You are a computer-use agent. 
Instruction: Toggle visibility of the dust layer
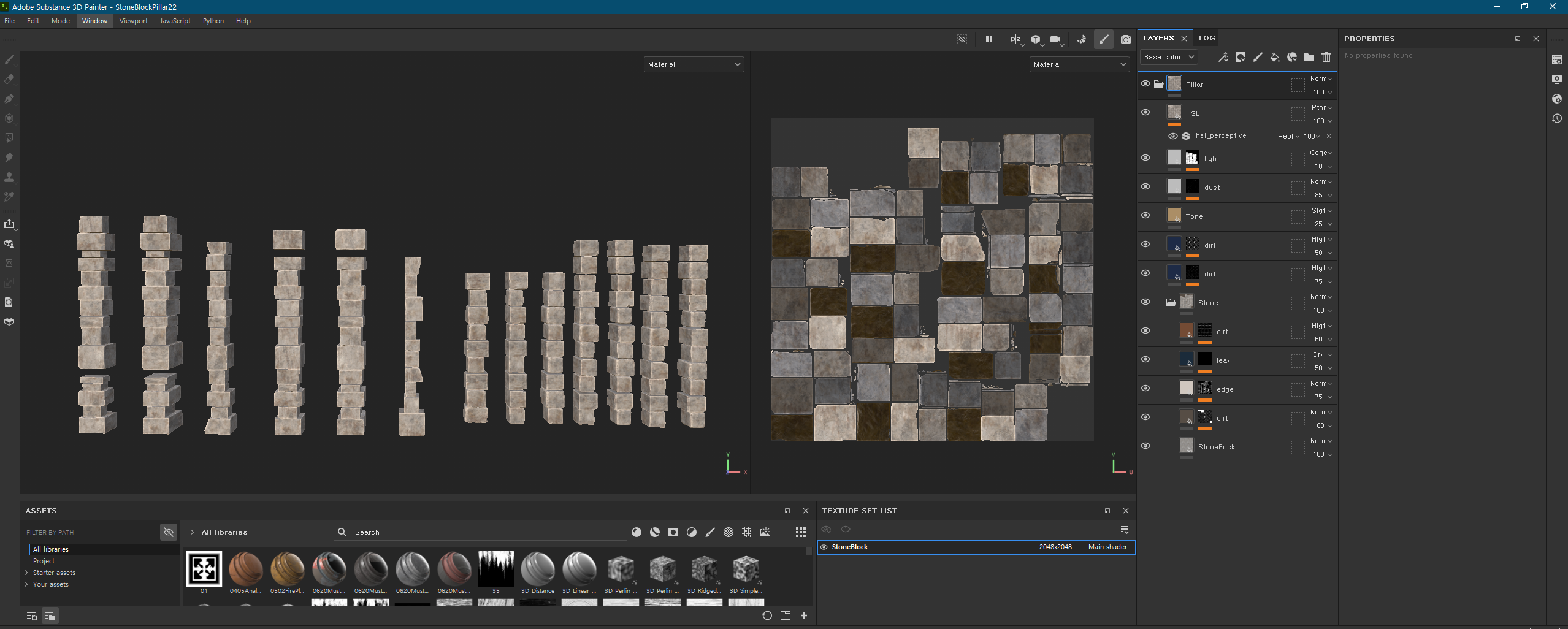tap(1145, 186)
